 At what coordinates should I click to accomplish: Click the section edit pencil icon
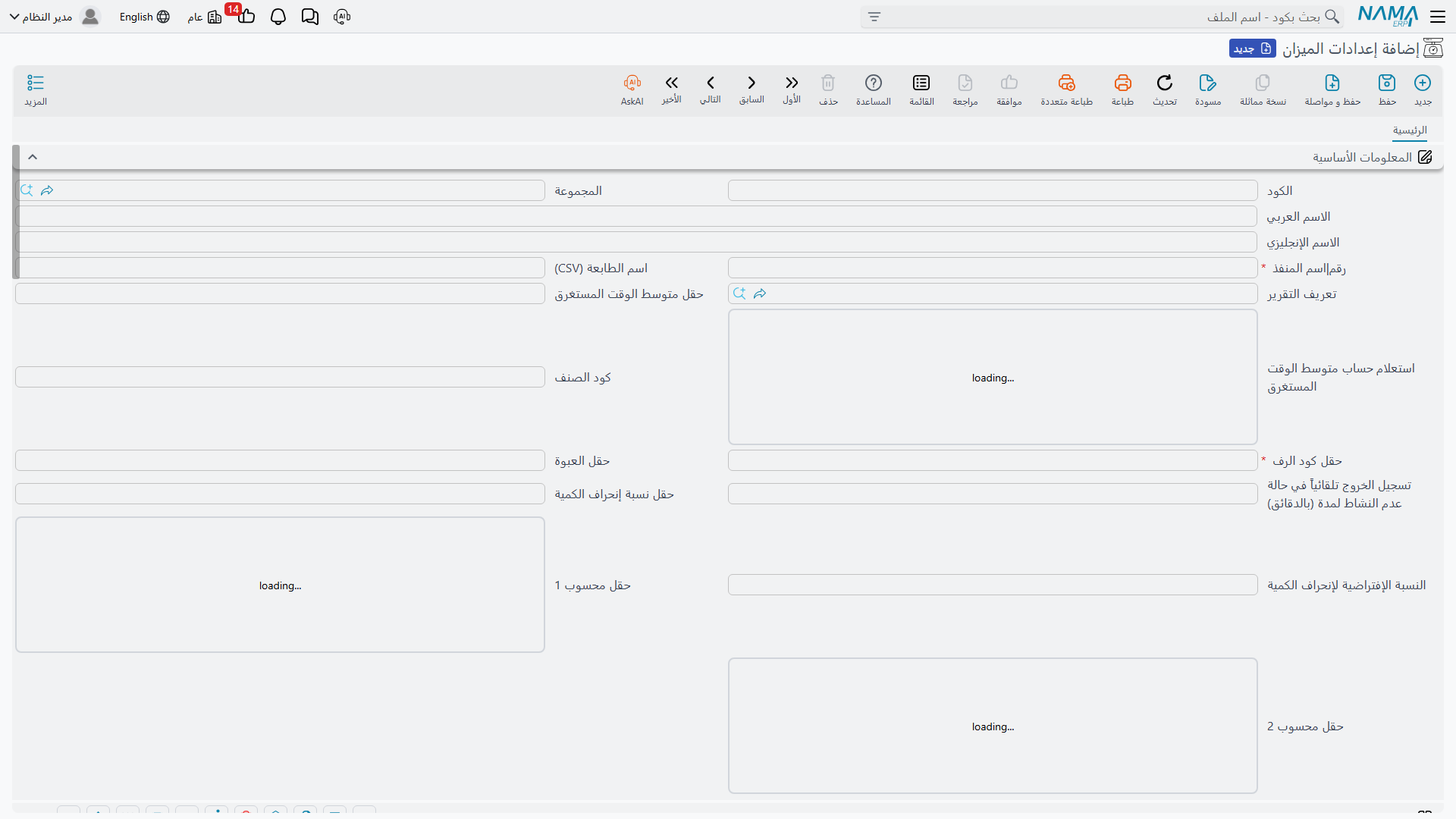point(1426,157)
